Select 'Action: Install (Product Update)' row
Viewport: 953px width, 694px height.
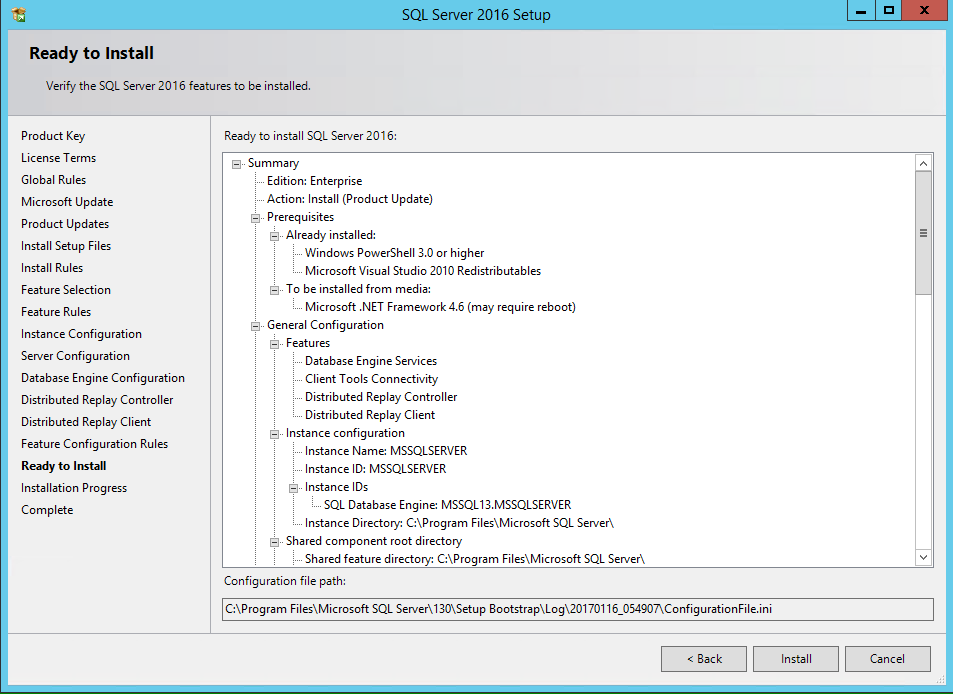click(349, 199)
